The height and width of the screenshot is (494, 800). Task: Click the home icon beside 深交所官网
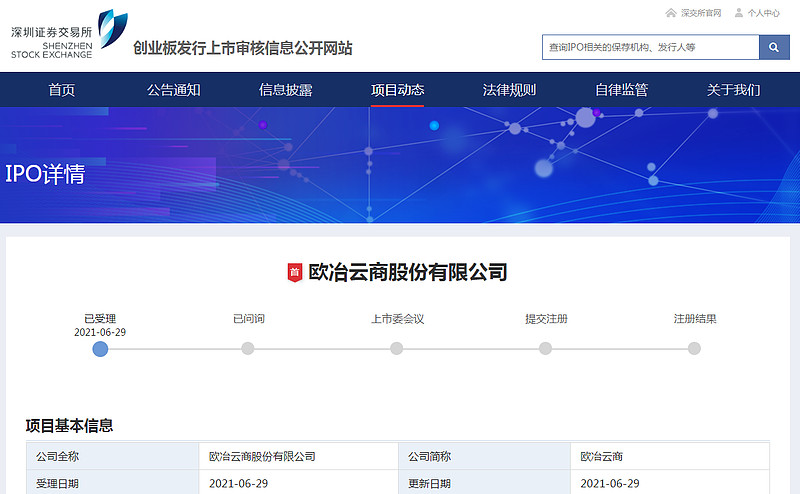(x=671, y=13)
